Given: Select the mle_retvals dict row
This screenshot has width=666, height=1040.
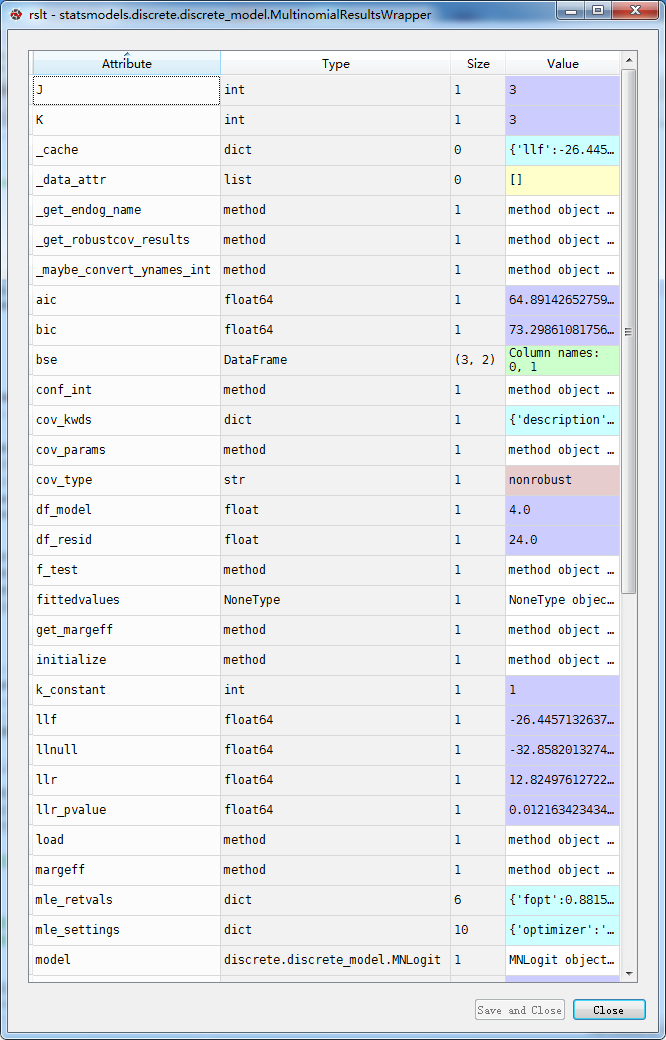Looking at the screenshot, I should click(126, 900).
